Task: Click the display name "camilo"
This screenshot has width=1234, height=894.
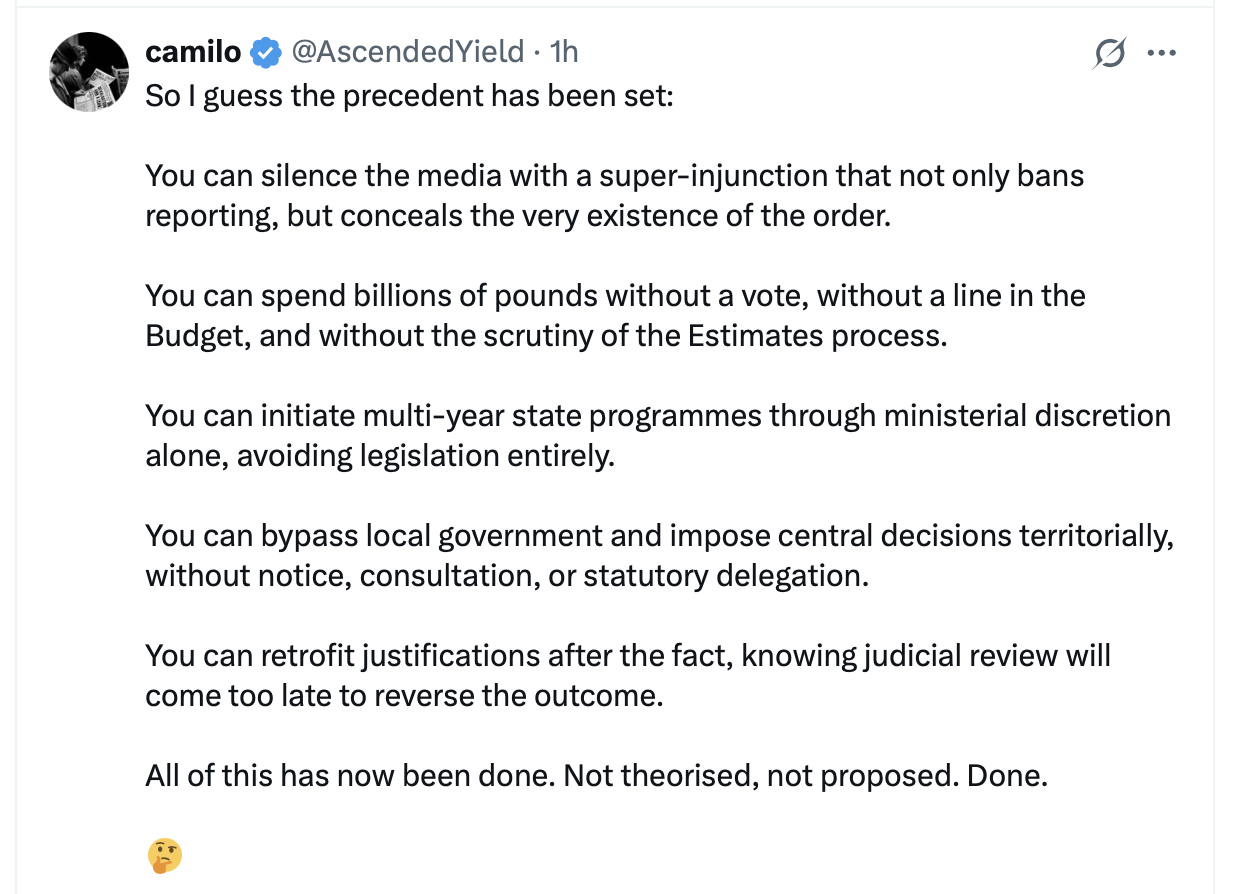Action: pos(193,51)
